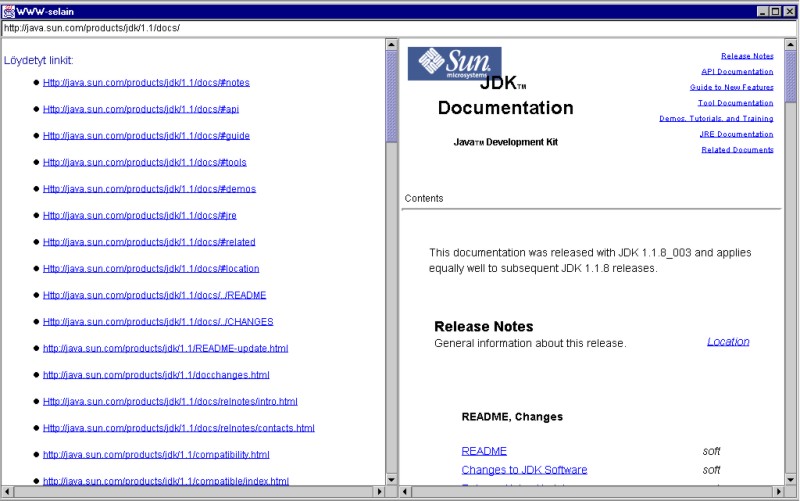Screen dimensions: 800x501
Task: Click left pane horizontal scroll left arrow
Action: coord(7,492)
